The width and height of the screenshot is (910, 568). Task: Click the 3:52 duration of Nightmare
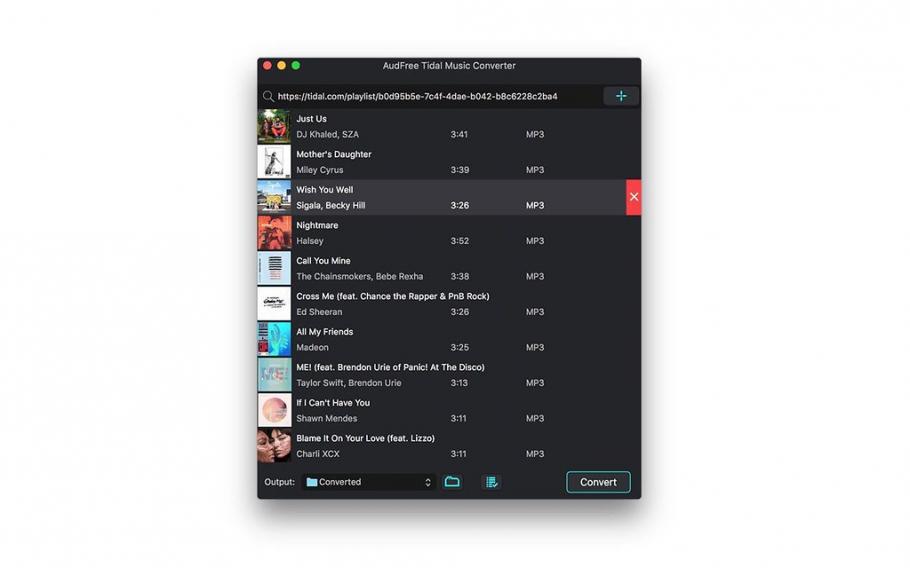click(460, 241)
